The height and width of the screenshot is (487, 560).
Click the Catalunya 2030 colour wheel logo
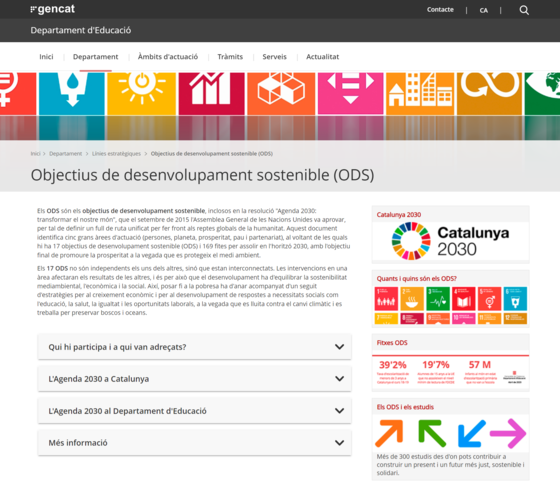click(x=411, y=241)
